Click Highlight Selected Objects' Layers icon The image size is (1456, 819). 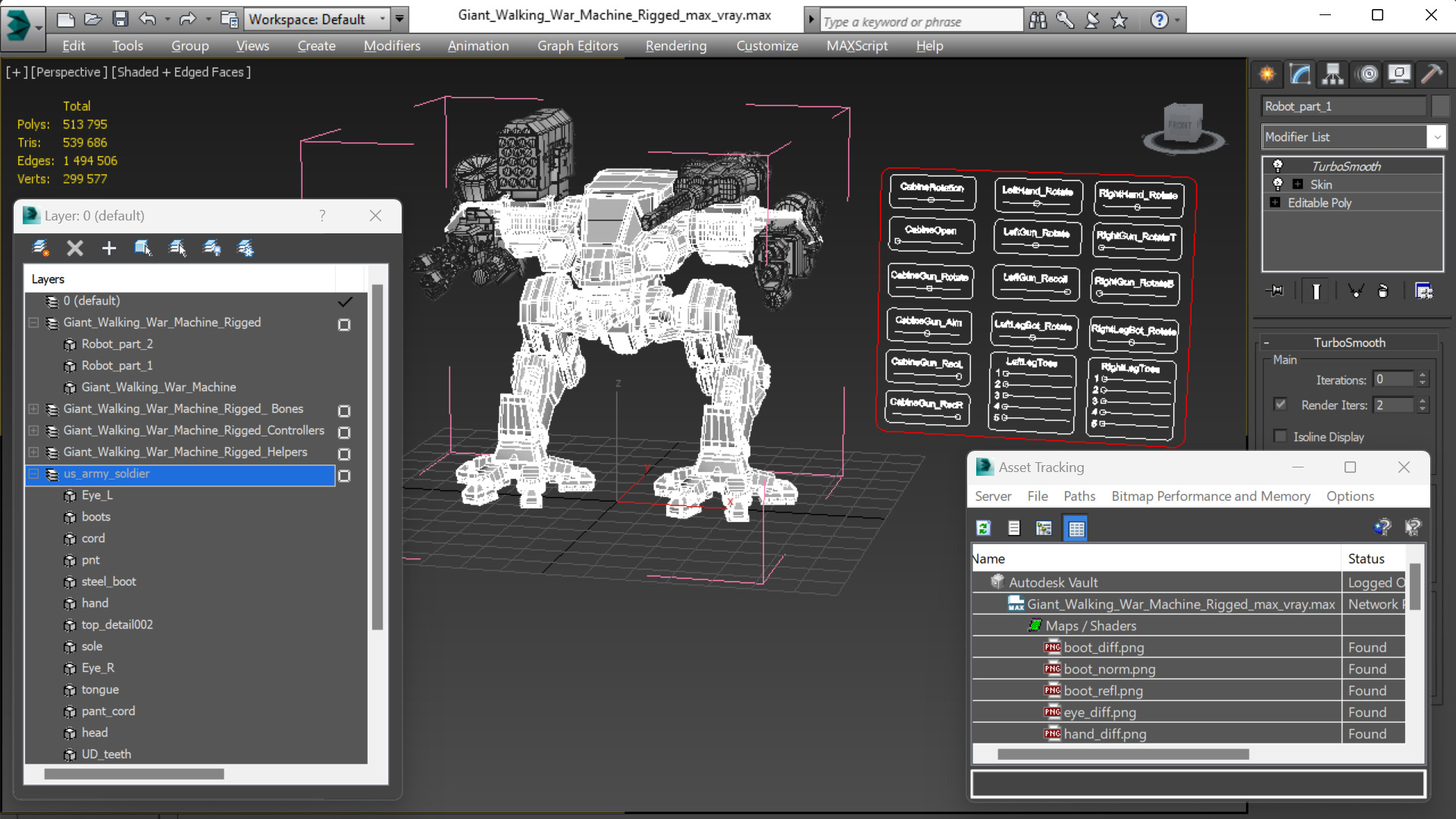pos(177,248)
